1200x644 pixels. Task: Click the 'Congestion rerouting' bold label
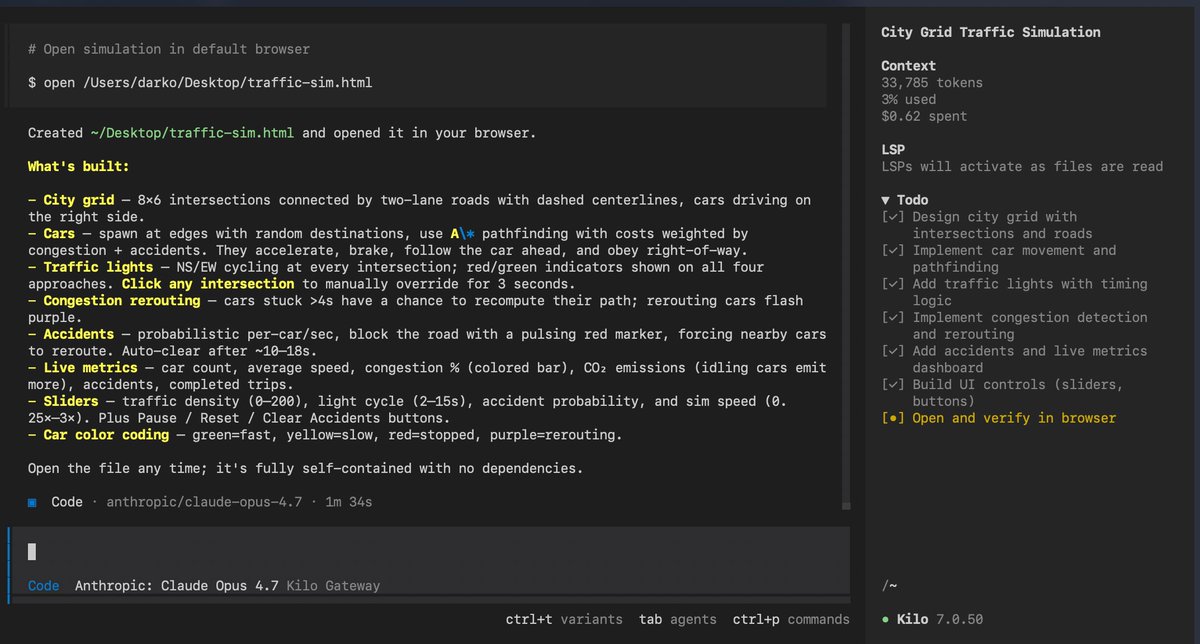pos(122,301)
